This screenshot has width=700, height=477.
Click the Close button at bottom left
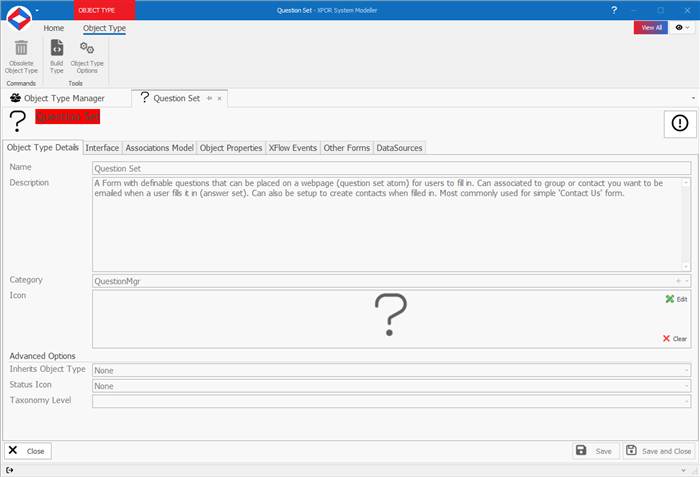(x=28, y=451)
